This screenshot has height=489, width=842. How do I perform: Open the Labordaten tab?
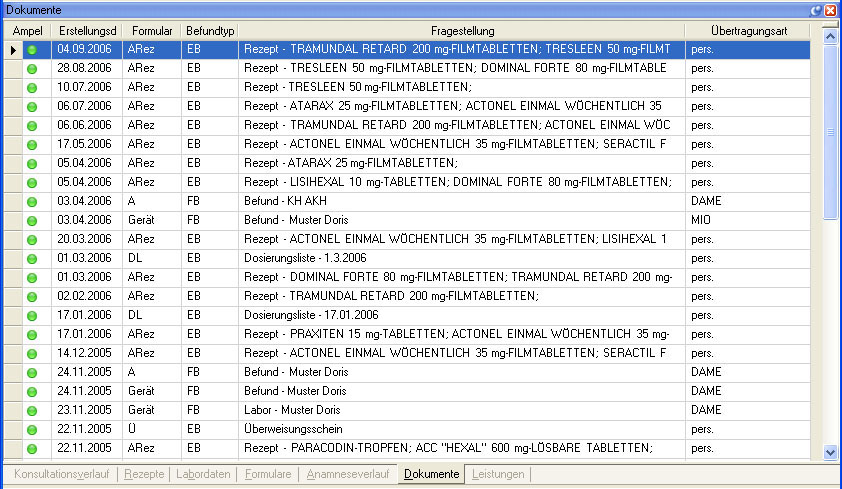[202, 474]
